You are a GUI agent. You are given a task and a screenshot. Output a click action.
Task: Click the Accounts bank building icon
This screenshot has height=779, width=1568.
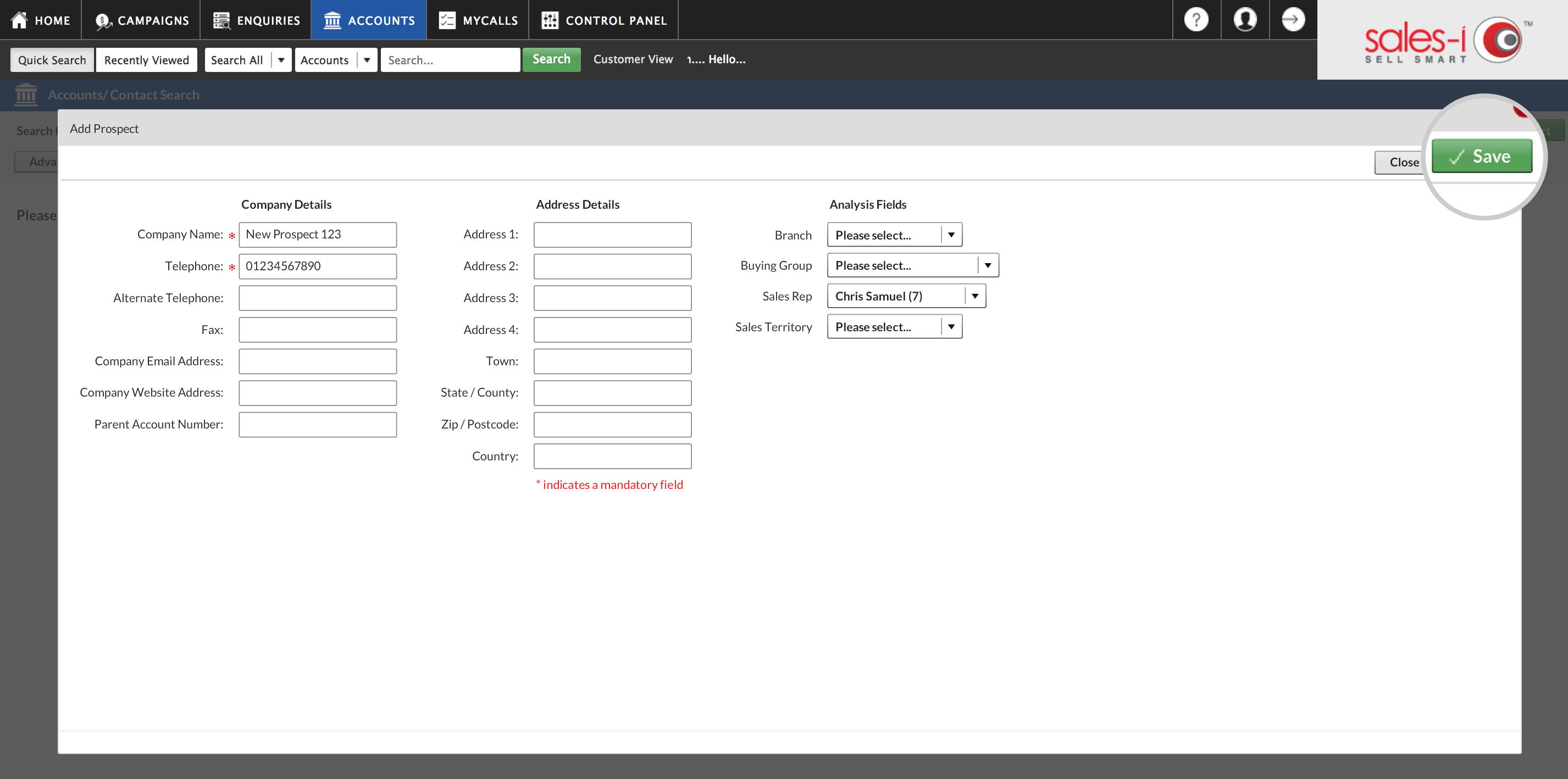tap(333, 20)
